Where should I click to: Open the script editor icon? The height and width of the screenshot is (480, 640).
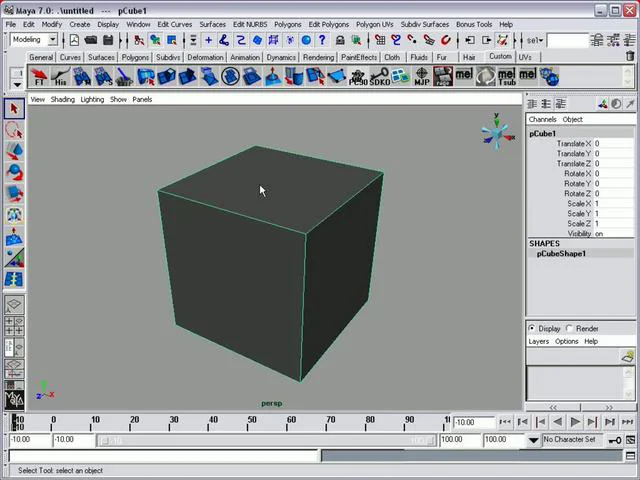click(630, 456)
